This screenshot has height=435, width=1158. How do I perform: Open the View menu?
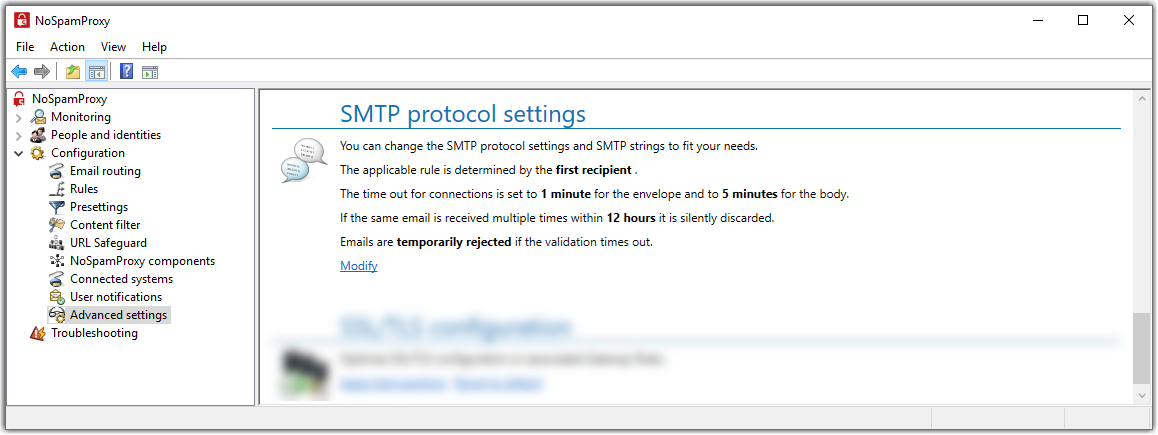(x=113, y=47)
